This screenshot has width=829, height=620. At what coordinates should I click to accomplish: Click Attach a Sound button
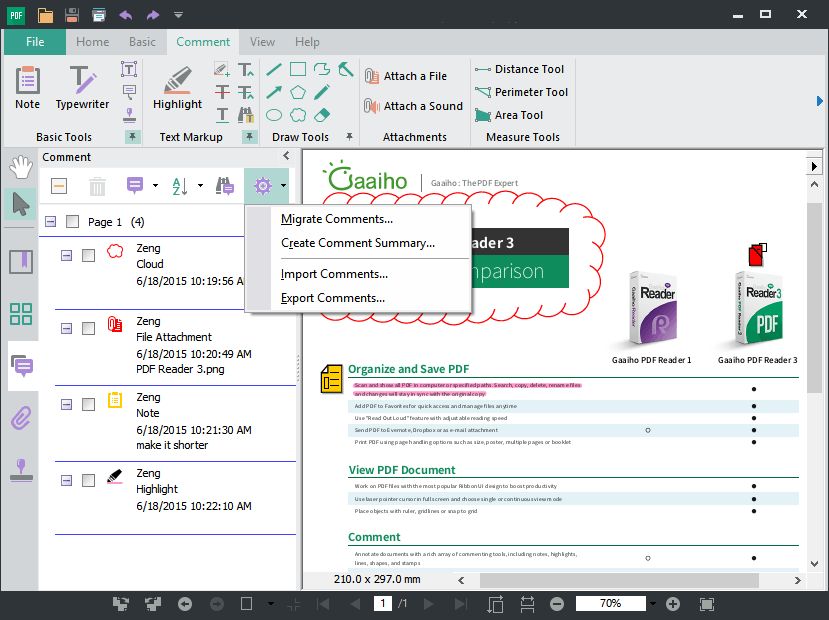(413, 106)
